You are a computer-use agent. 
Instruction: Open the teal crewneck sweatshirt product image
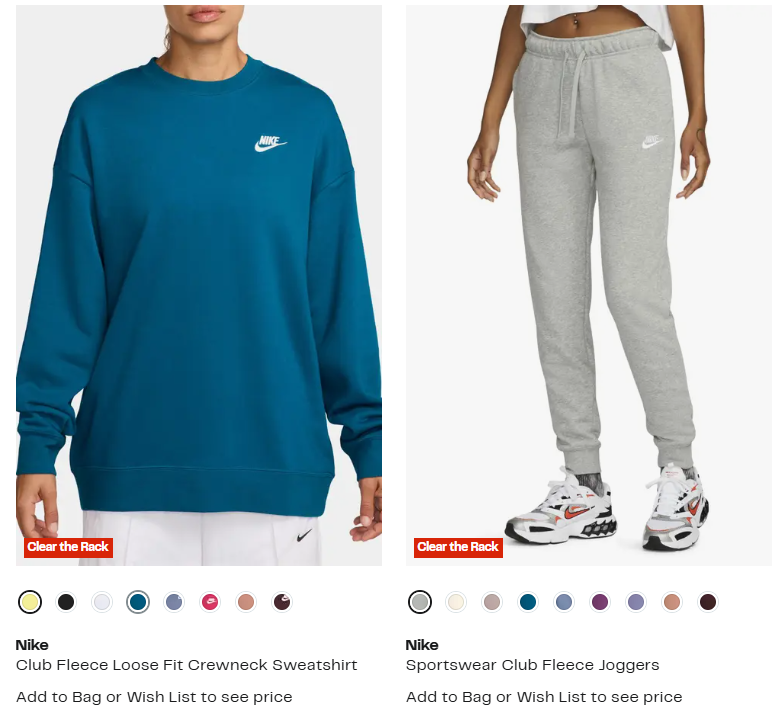(x=199, y=286)
